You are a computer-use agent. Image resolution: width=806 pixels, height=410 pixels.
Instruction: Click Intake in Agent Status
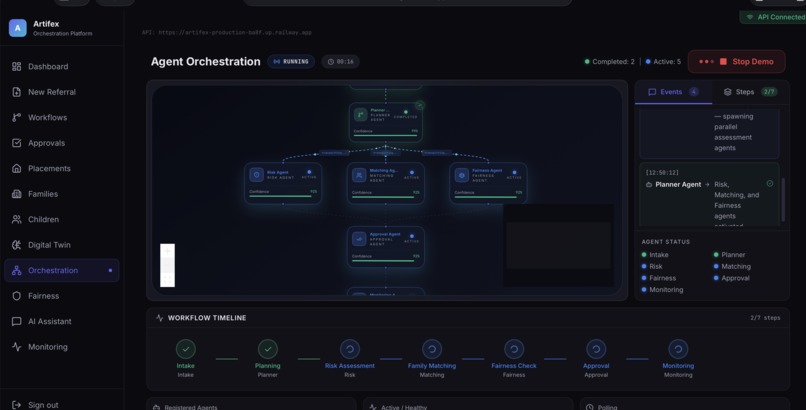655,255
